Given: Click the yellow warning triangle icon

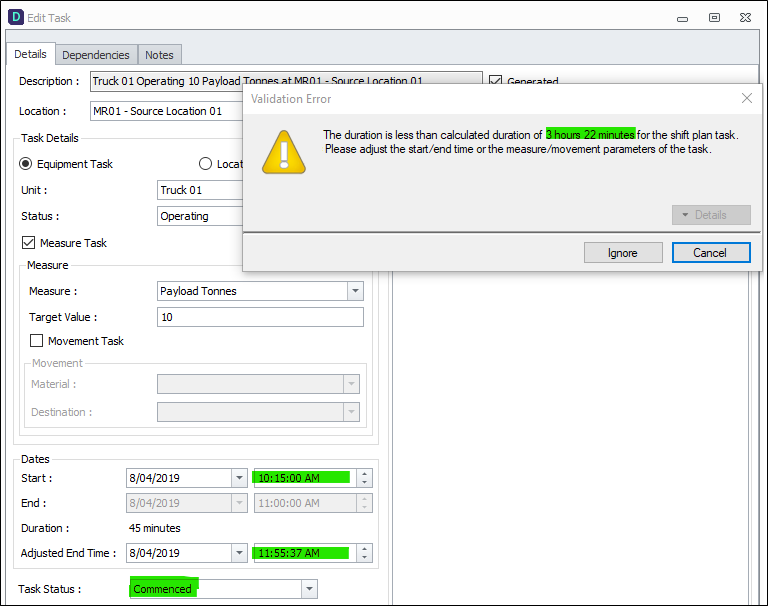Looking at the screenshot, I should (284, 152).
